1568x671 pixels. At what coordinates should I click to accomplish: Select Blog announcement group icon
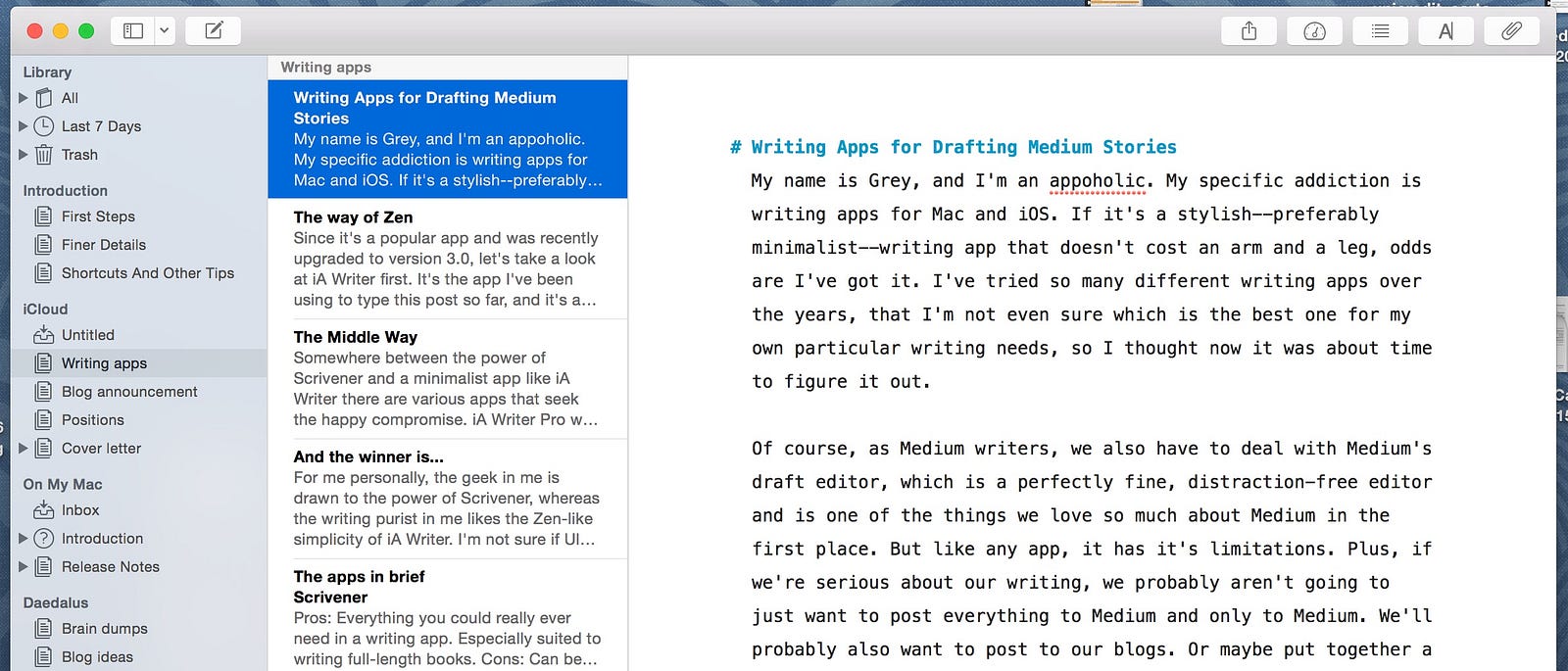point(44,392)
